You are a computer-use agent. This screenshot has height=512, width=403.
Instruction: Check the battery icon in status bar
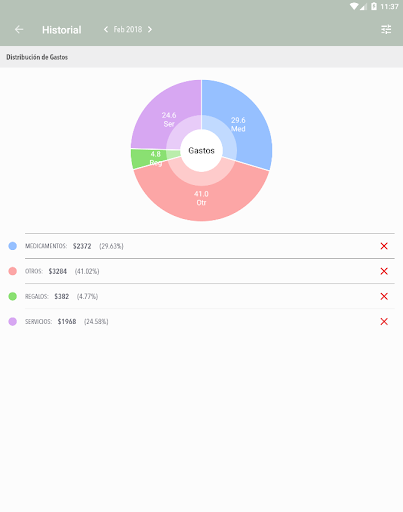tap(374, 6)
